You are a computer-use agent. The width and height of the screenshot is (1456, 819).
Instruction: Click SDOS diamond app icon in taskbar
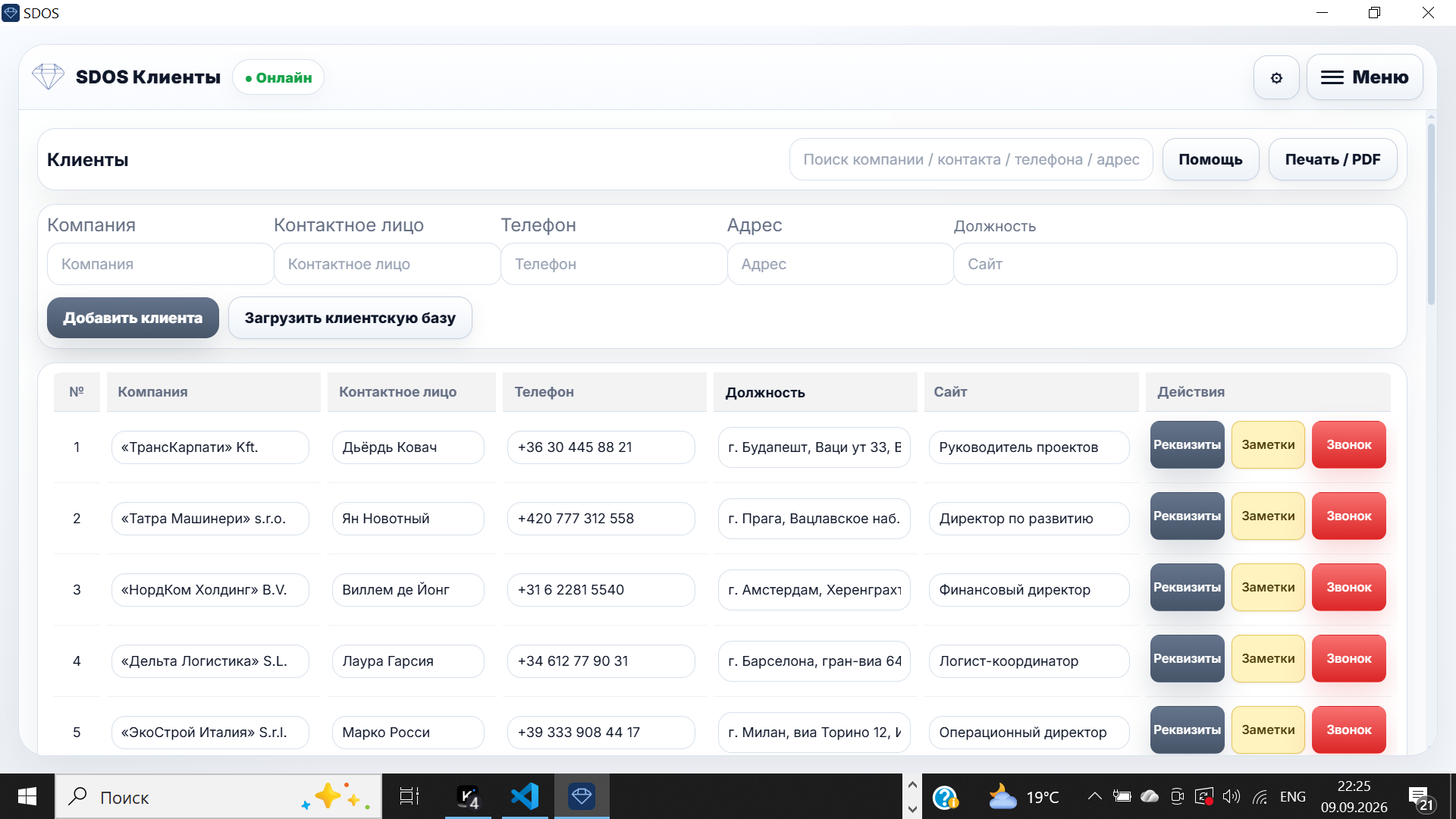(582, 796)
